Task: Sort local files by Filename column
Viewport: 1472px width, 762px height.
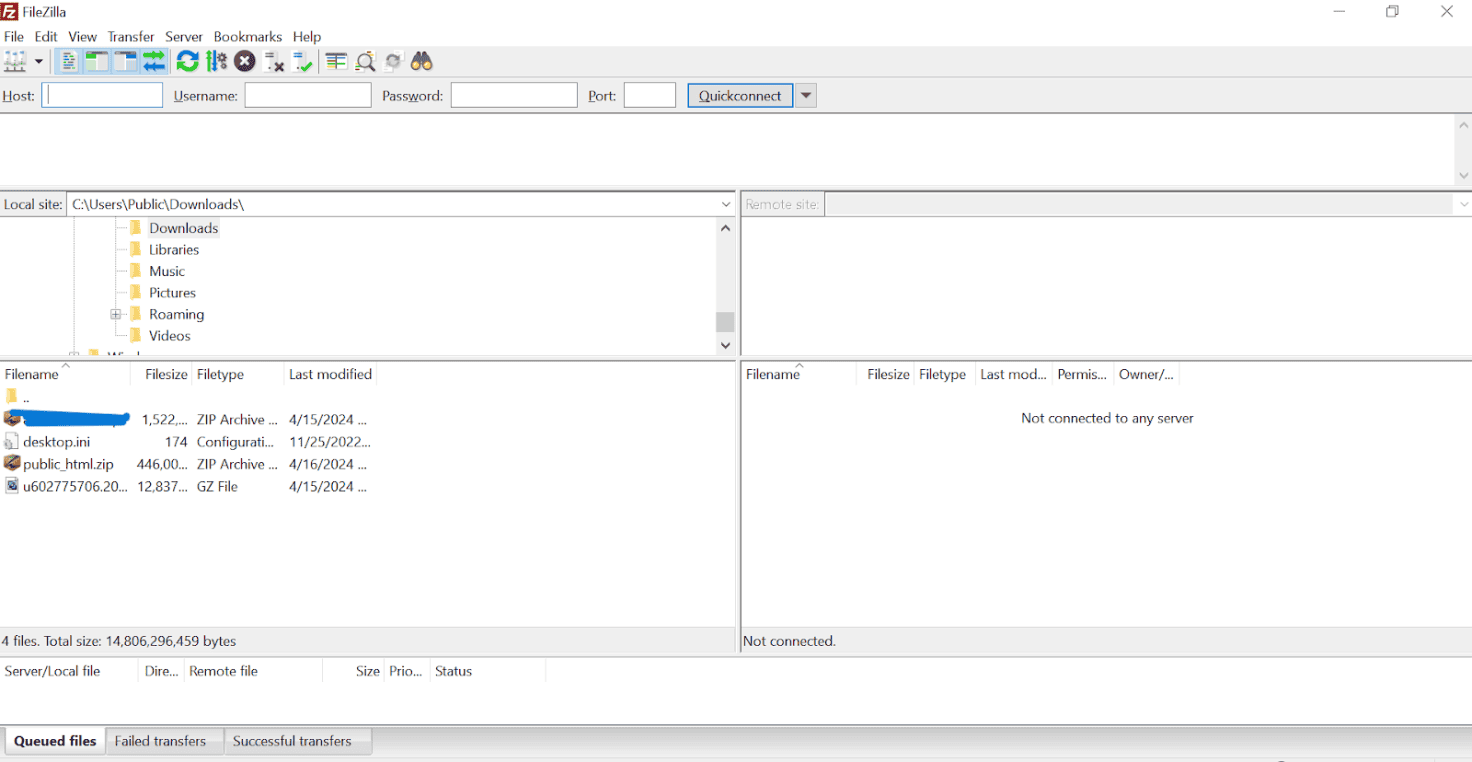Action: 65,374
